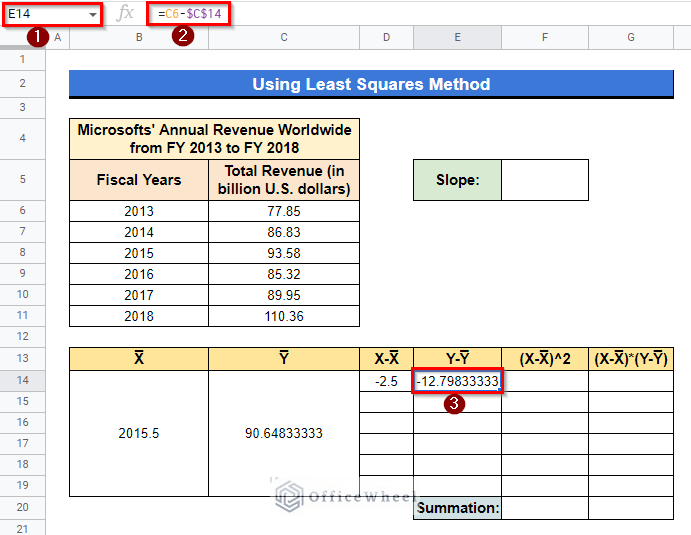
Task: Select row 4 header
Action: pyautogui.click(x=22, y=138)
